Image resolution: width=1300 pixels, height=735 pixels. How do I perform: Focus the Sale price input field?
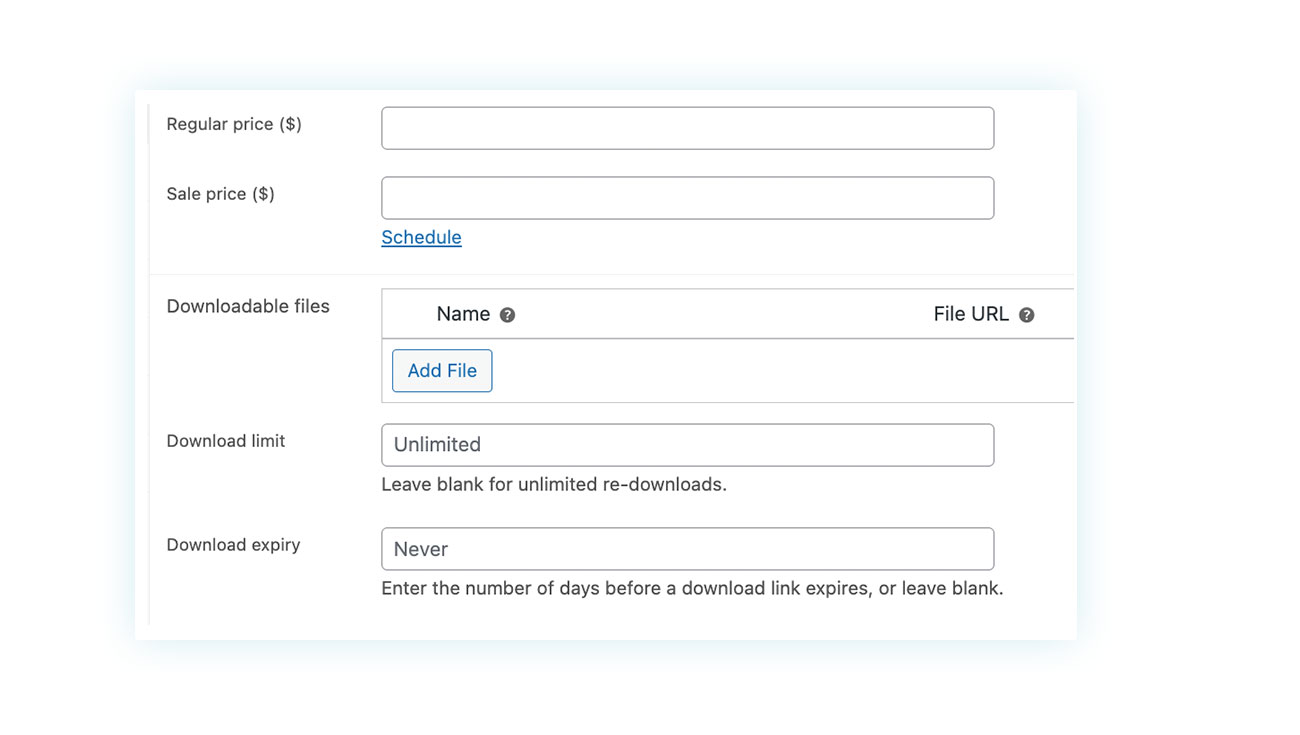coord(688,198)
